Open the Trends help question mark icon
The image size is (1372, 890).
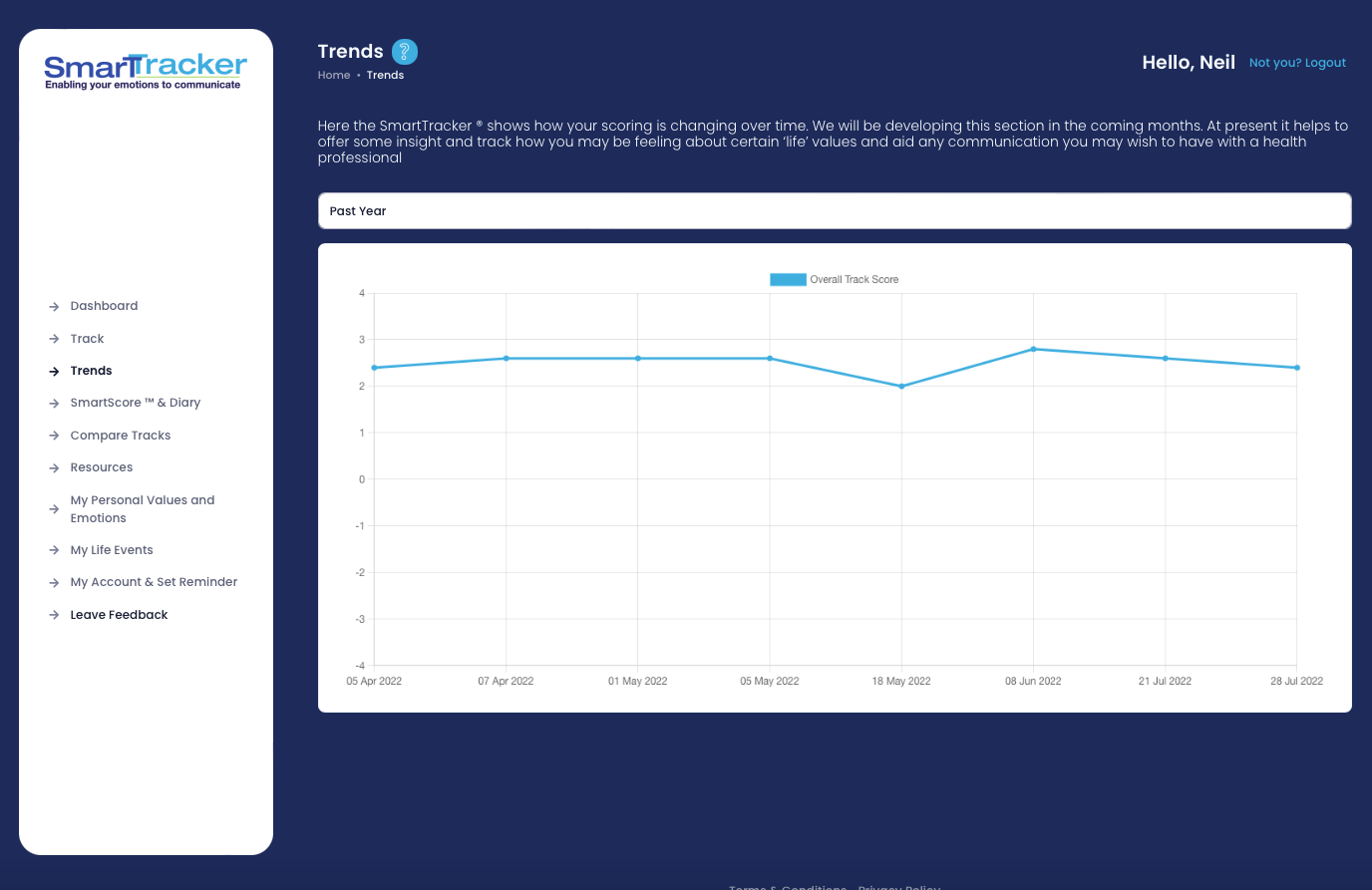pos(404,52)
